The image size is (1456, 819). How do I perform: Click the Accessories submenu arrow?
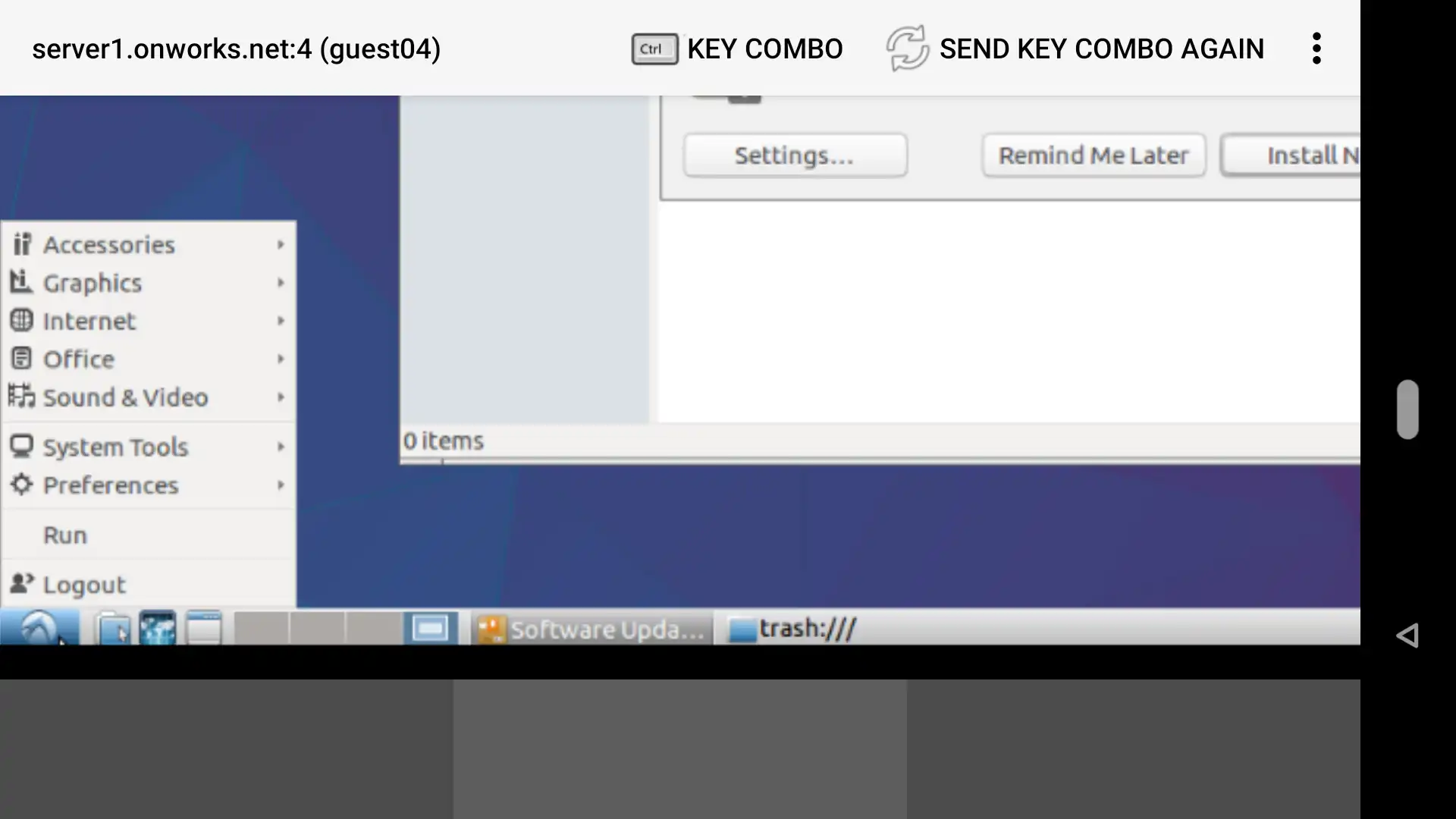coord(280,244)
